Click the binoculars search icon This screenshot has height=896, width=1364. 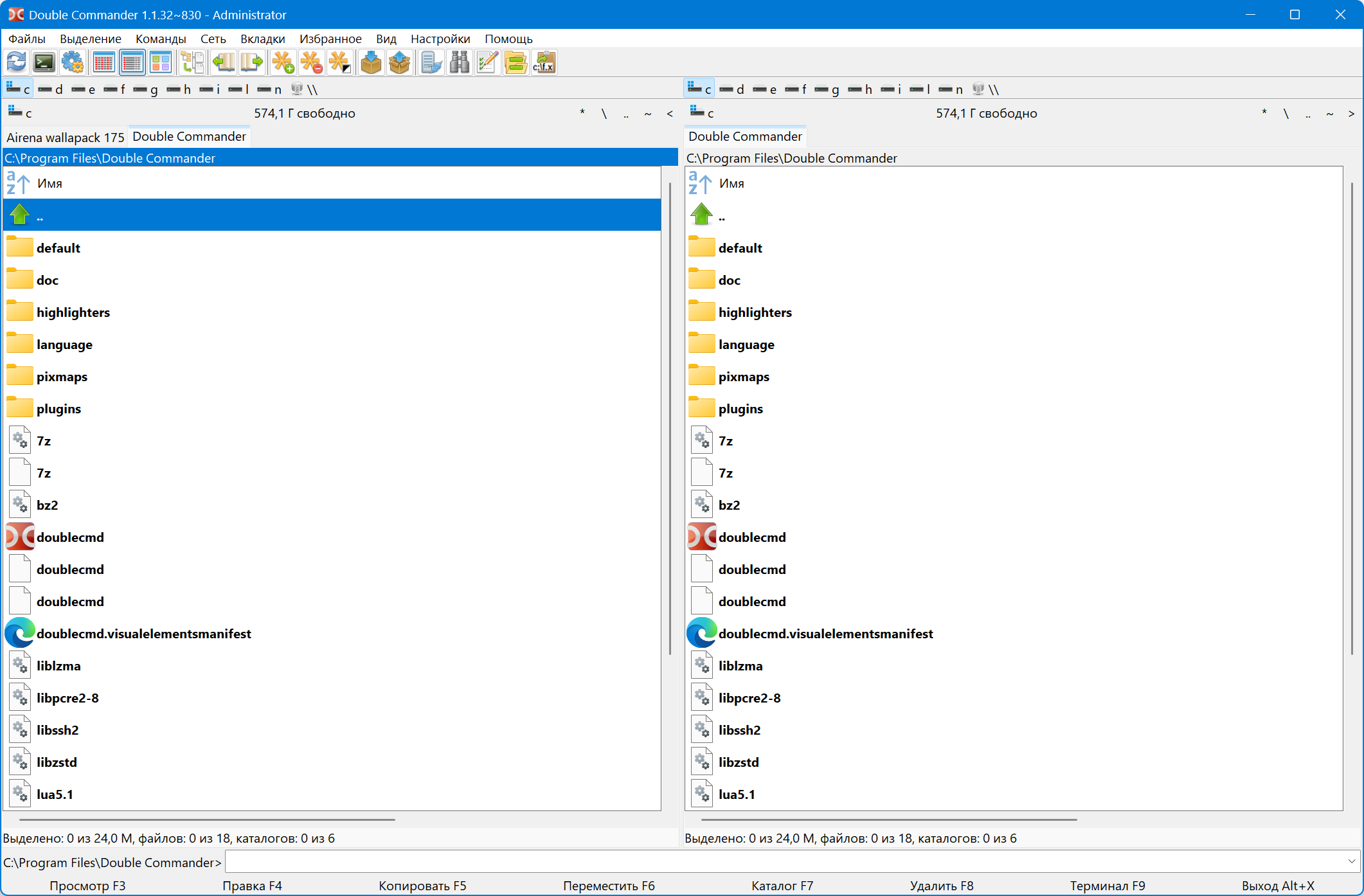(x=460, y=63)
